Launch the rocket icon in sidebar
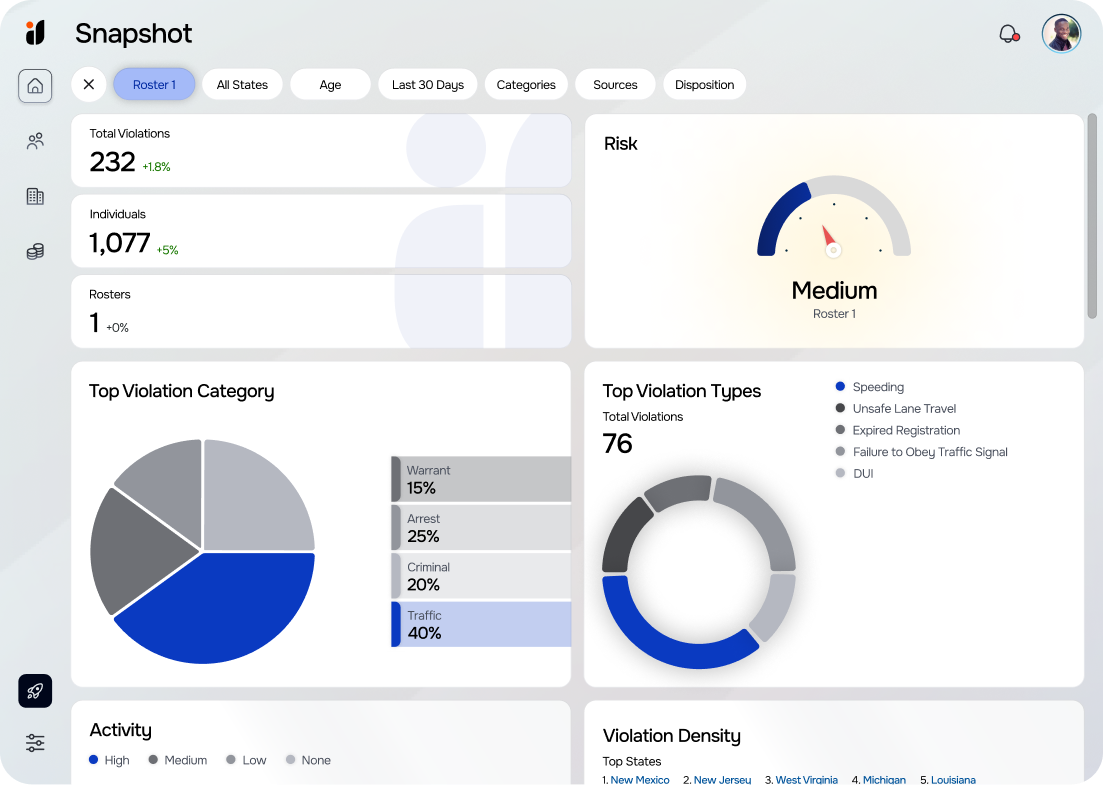1103x785 pixels. point(35,691)
